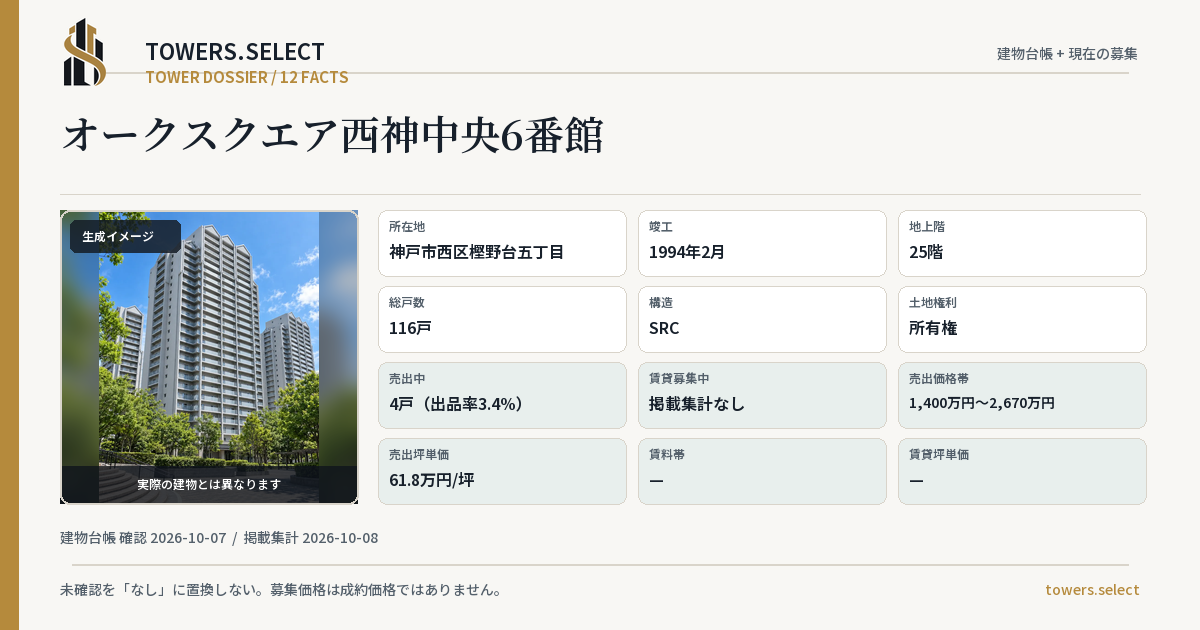Screen dimensions: 1200x630
Task: Select the 土地権利 card showing 所有権
Action: click(1022, 319)
